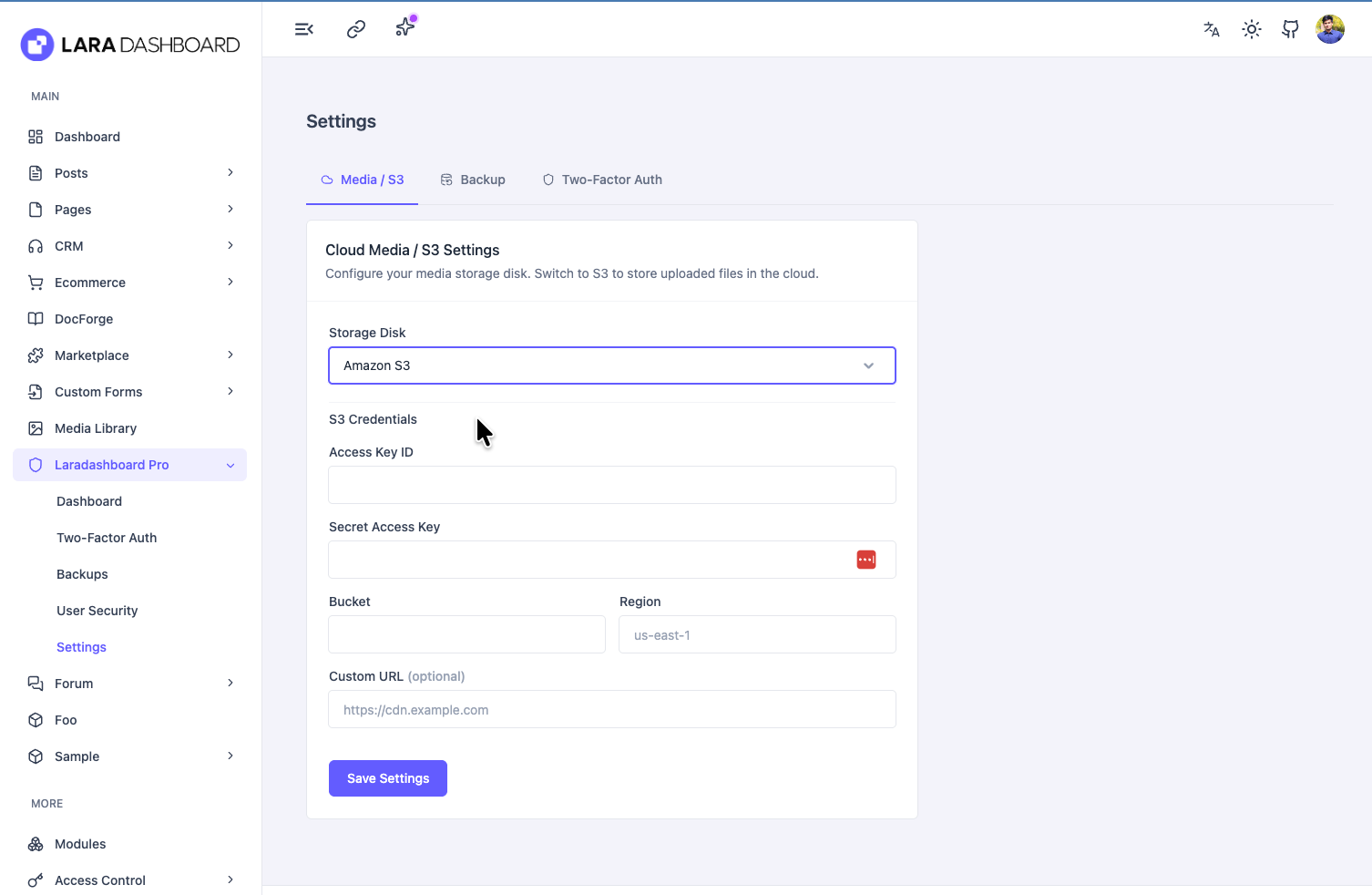Click the Save Settings button
The width and height of the screenshot is (1372, 895).
point(387,778)
